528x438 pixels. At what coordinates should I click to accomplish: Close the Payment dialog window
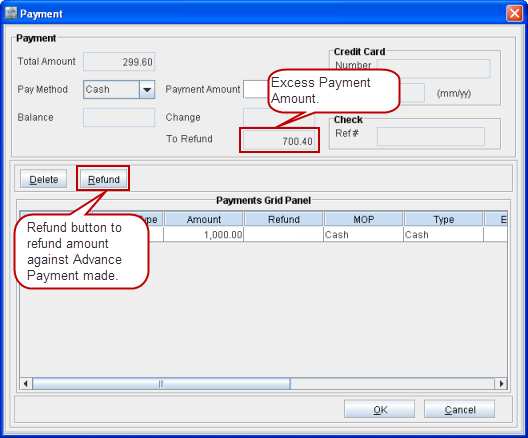(514, 14)
